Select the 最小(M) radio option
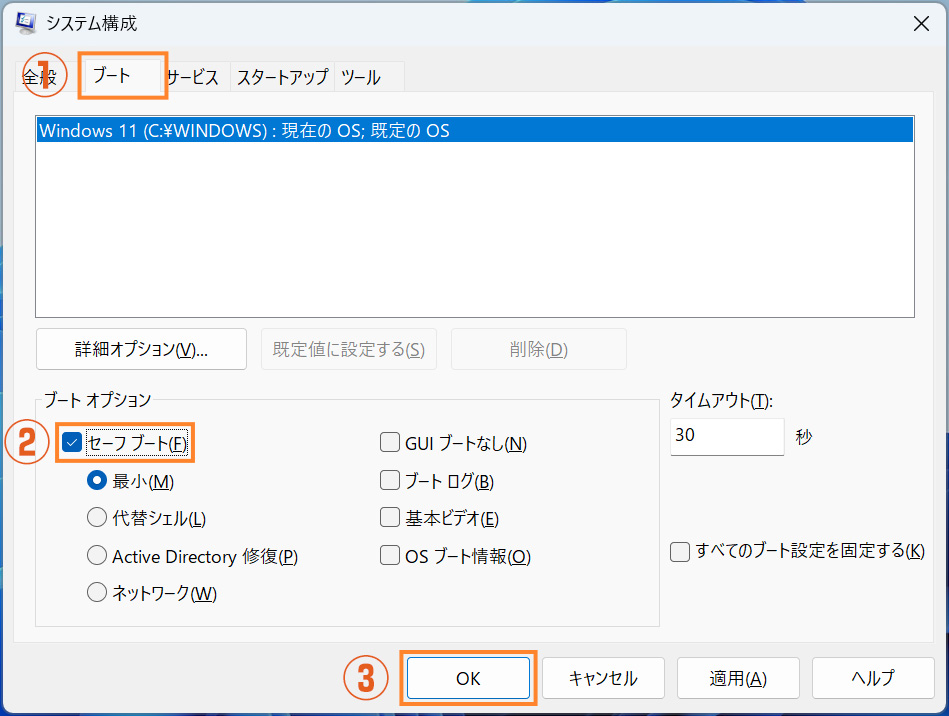 97,481
